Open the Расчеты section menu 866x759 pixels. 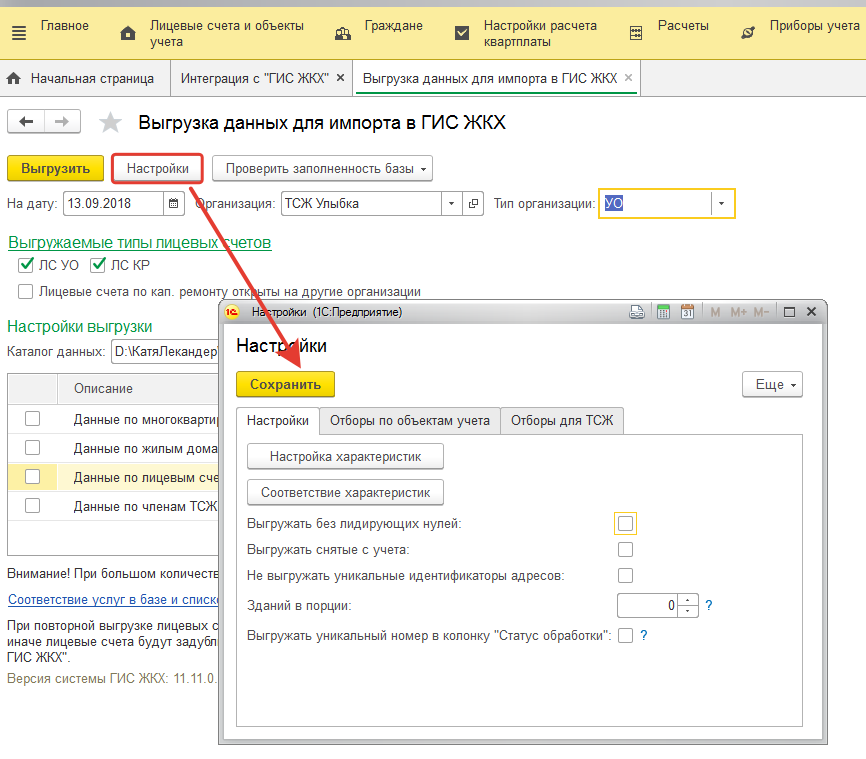pos(683,25)
